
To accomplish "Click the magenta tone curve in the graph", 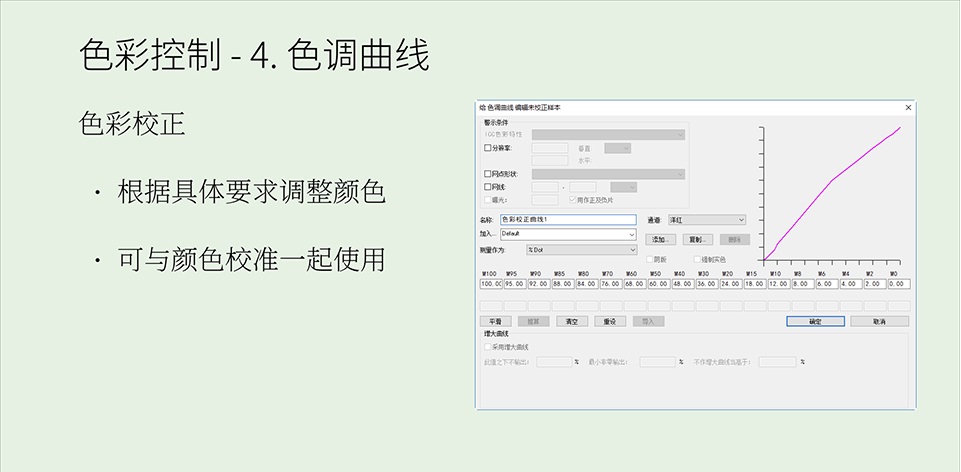I will pyautogui.click(x=830, y=178).
